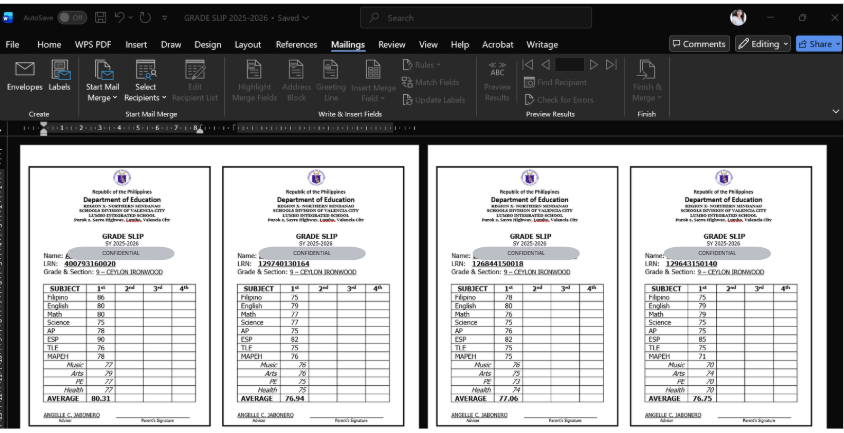Screen dimensions: 844x433
Task: Click the Save icon in title bar
Action: click(100, 18)
